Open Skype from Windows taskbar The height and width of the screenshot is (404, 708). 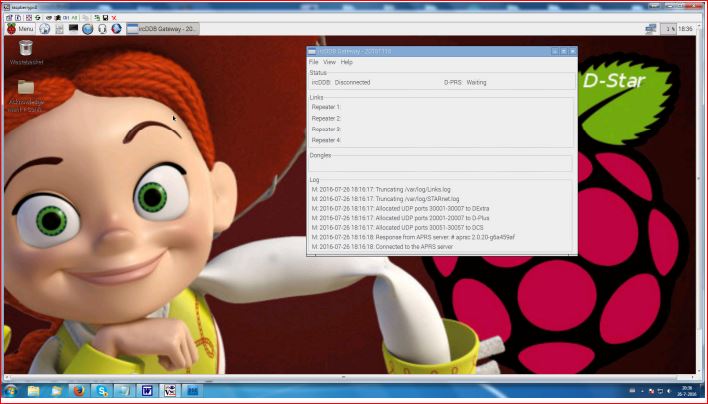coord(102,390)
